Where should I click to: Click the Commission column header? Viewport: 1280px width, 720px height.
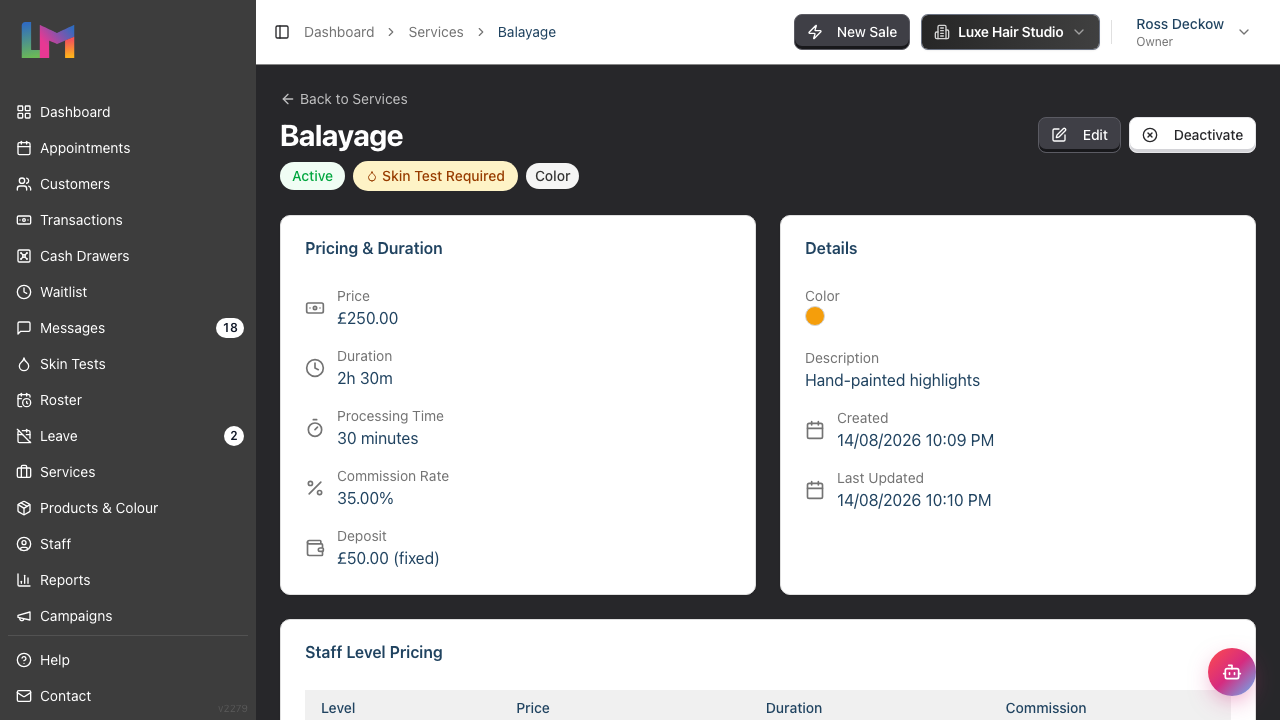[x=1046, y=708]
